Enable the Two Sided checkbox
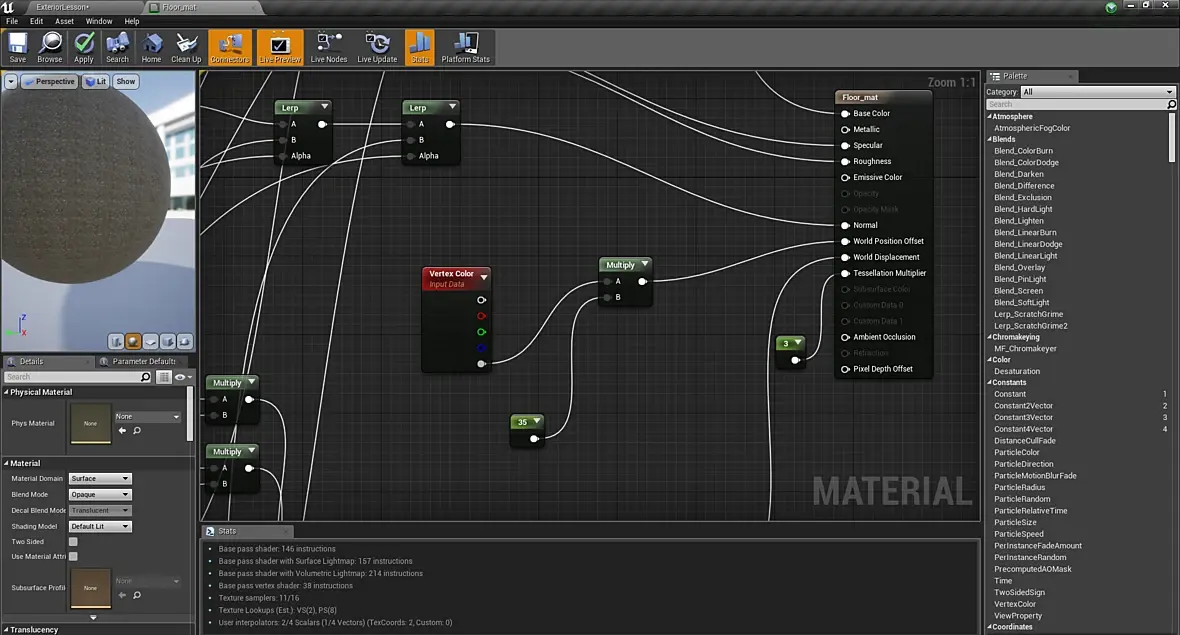The image size is (1180, 635). pyautogui.click(x=73, y=542)
